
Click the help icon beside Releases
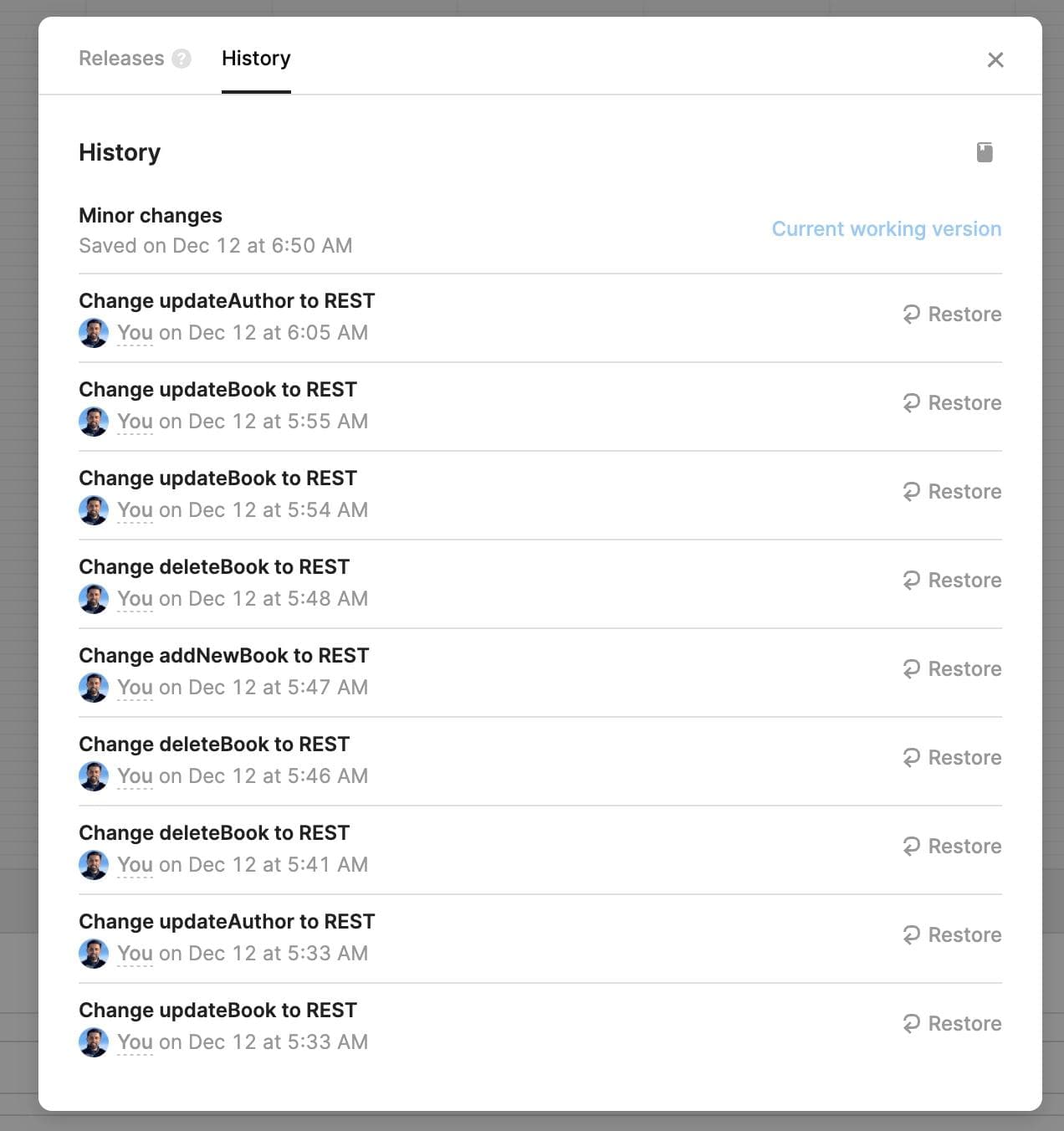[182, 59]
